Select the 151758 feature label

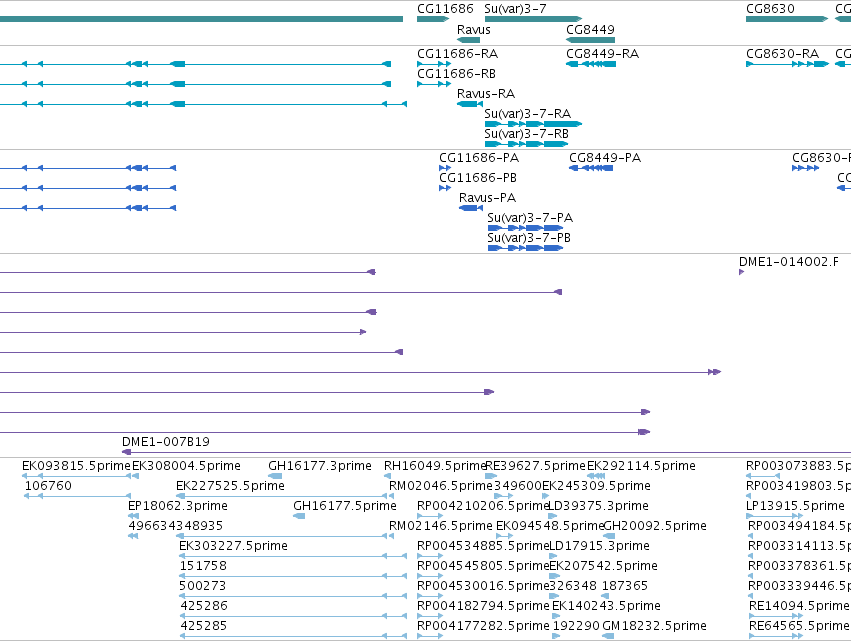pos(202,566)
